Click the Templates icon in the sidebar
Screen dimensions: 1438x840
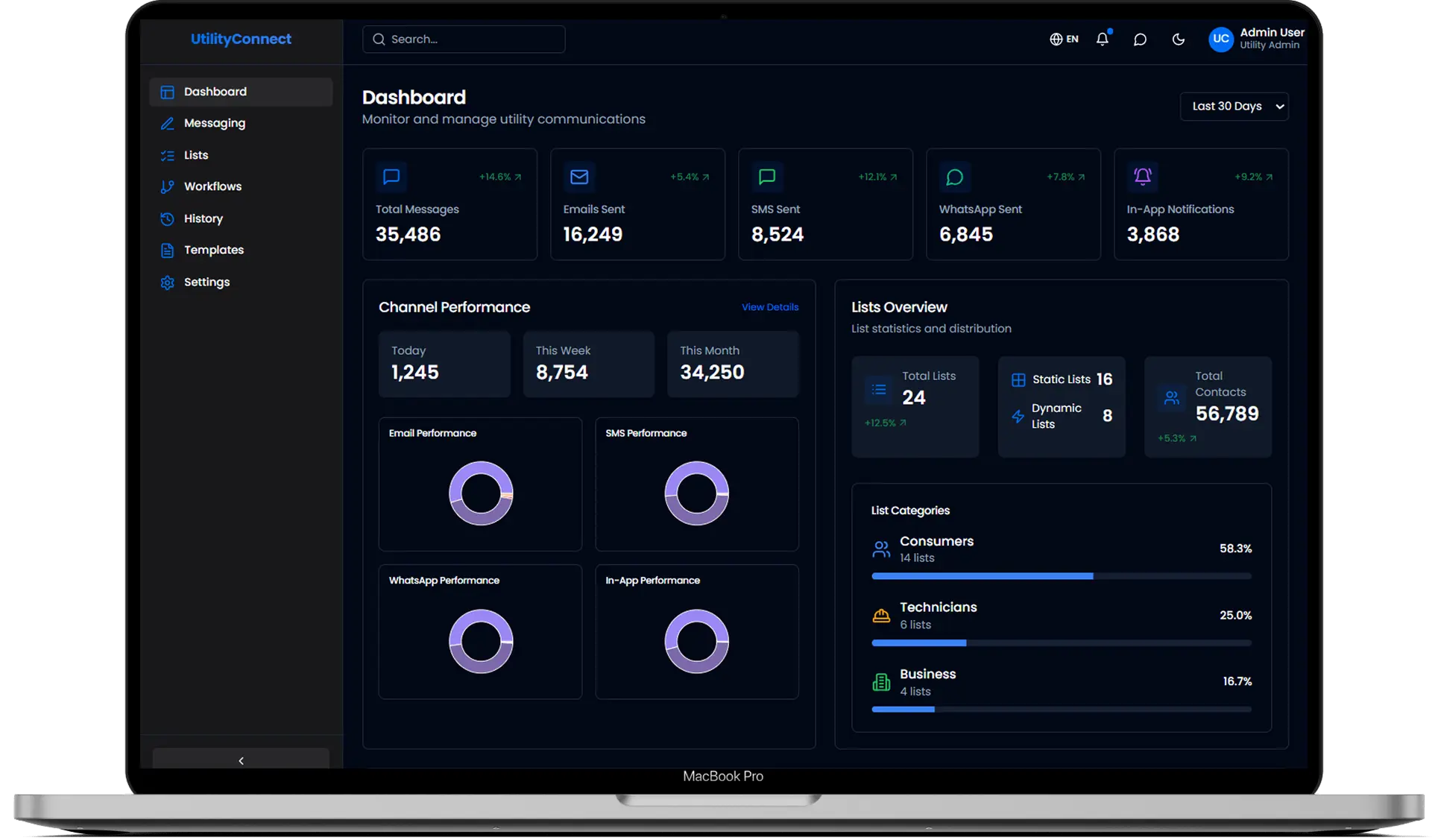tap(167, 250)
